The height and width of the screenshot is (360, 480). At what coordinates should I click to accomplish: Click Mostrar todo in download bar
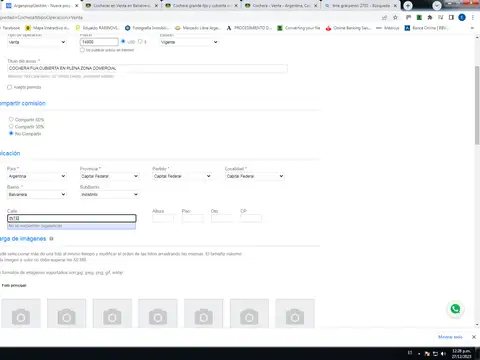point(450,337)
